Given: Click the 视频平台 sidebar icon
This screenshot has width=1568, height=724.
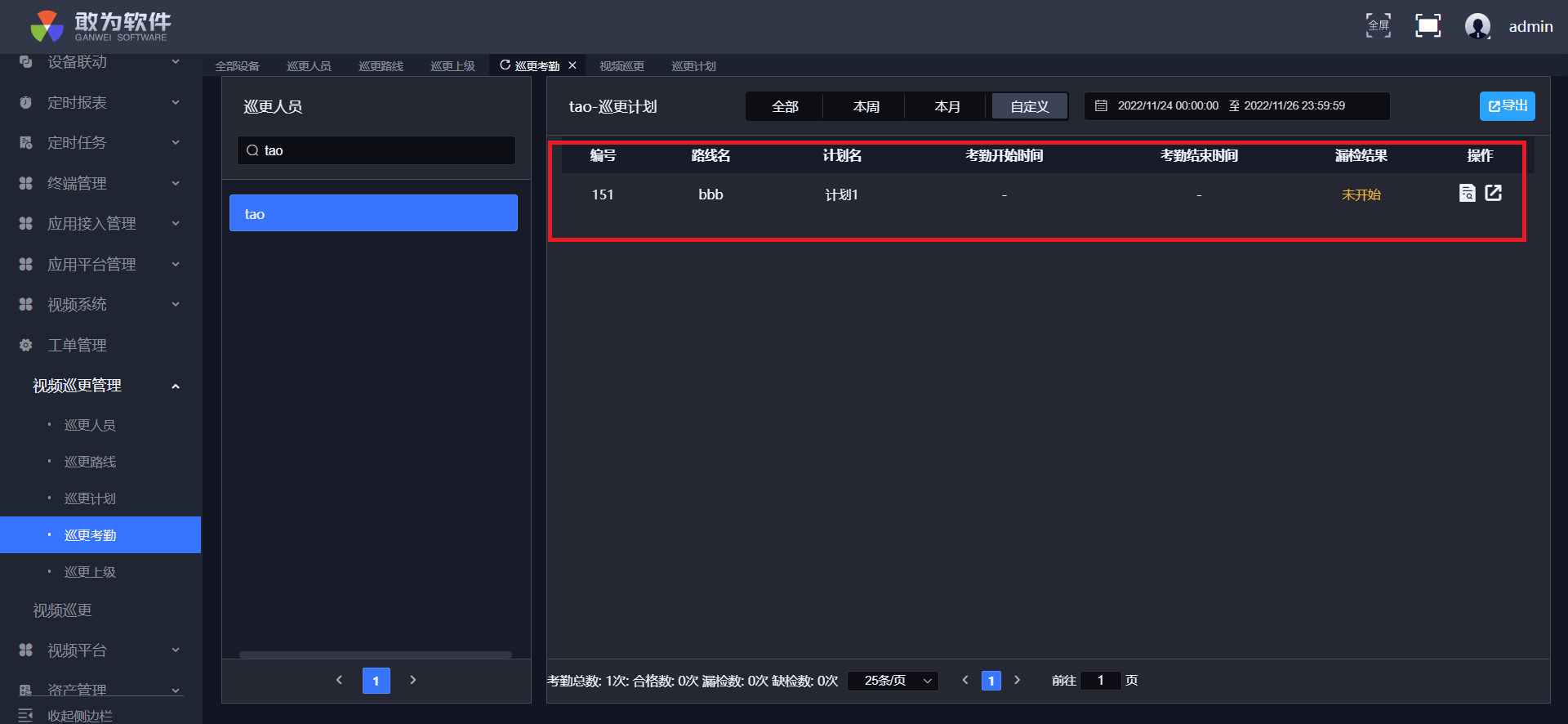Looking at the screenshot, I should coord(25,650).
